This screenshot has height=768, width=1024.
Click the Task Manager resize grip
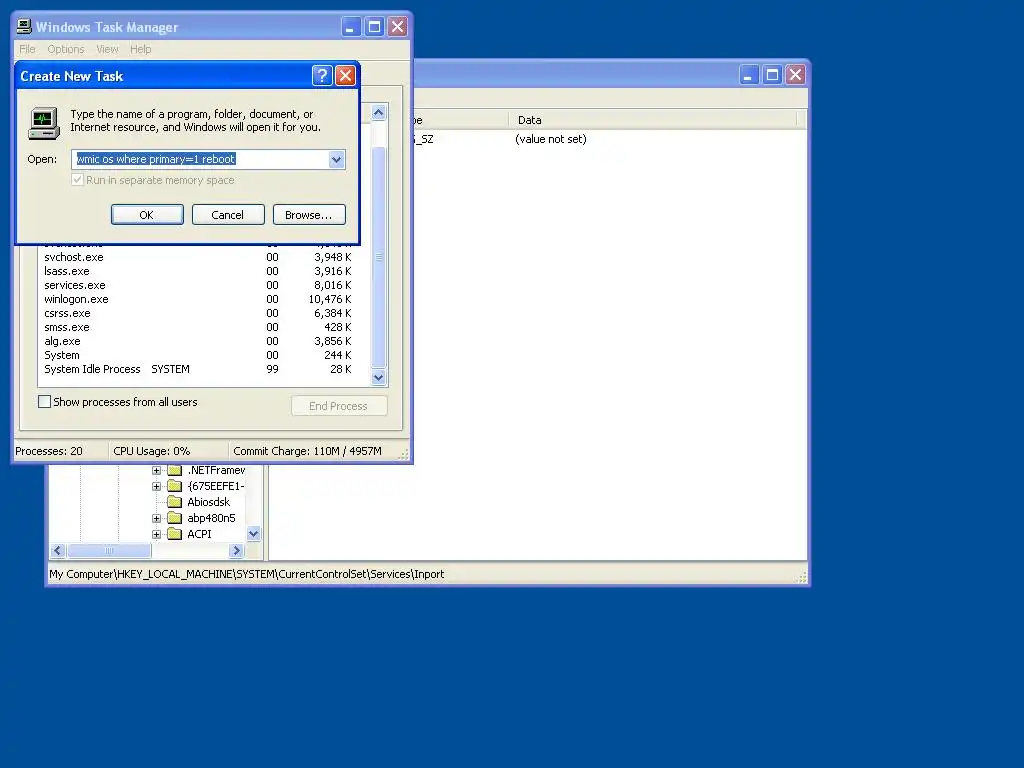404,453
